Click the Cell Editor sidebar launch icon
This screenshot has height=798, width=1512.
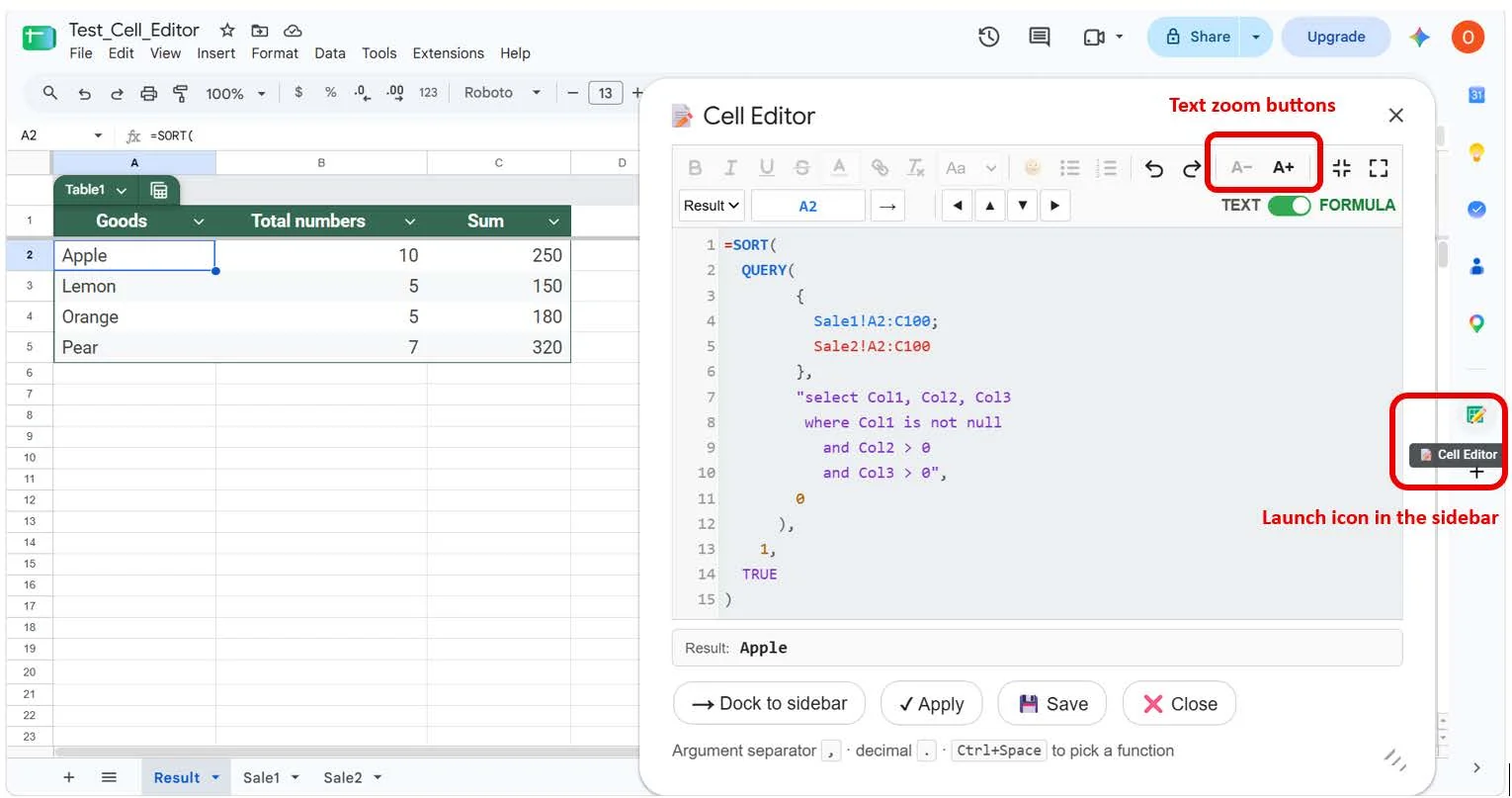pyautogui.click(x=1476, y=415)
